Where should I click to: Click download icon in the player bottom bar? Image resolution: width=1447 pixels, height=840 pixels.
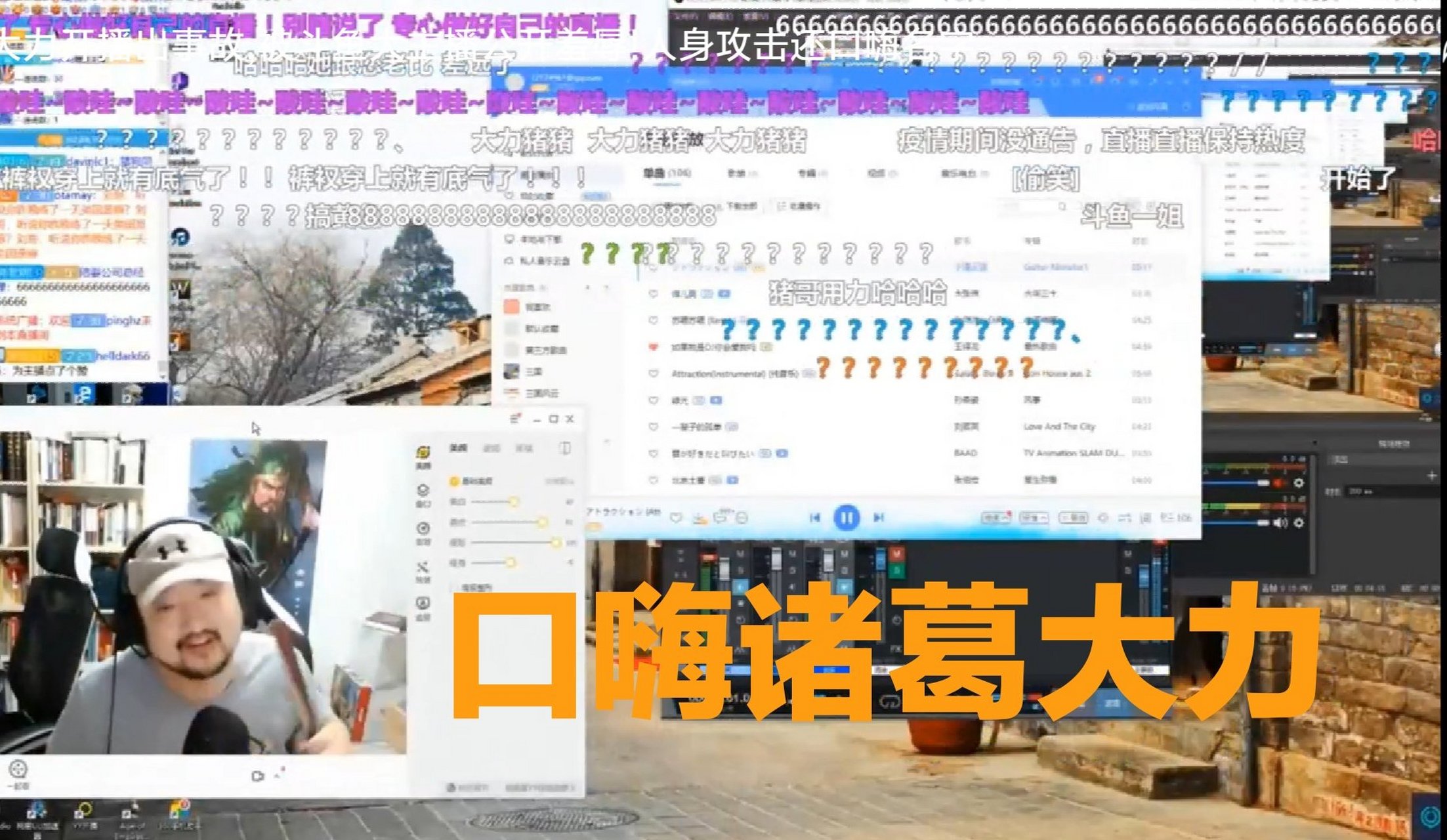click(x=700, y=518)
